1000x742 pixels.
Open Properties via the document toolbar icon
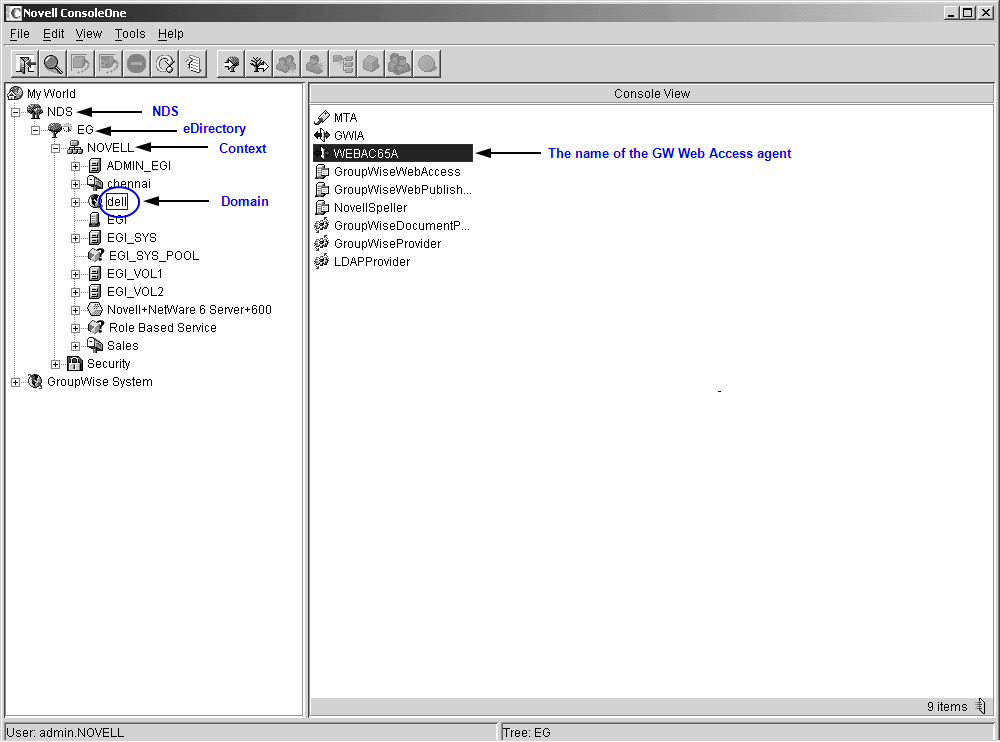[x=193, y=64]
